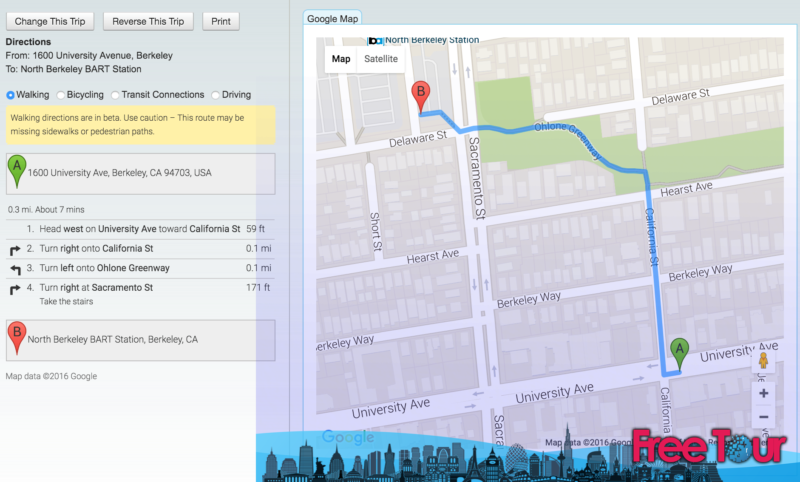This screenshot has width=800, height=482.
Task: Select the Bicycling travel mode
Action: point(62,94)
